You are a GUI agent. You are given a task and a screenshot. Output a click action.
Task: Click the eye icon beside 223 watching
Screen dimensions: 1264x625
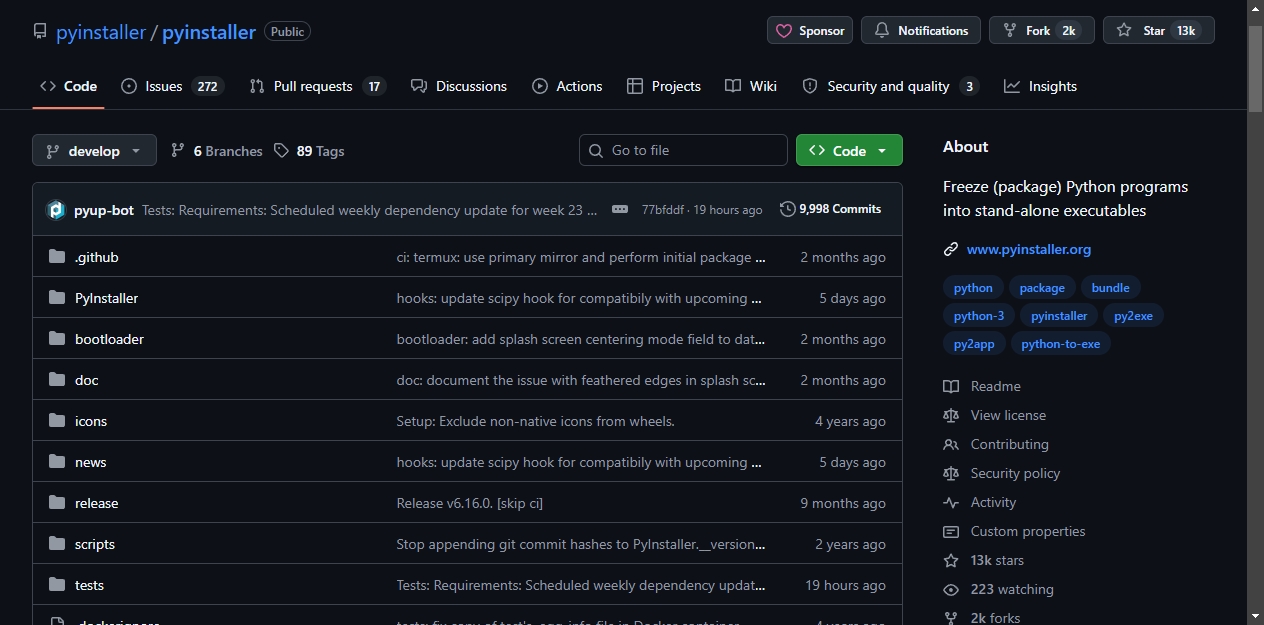[x=951, y=589]
